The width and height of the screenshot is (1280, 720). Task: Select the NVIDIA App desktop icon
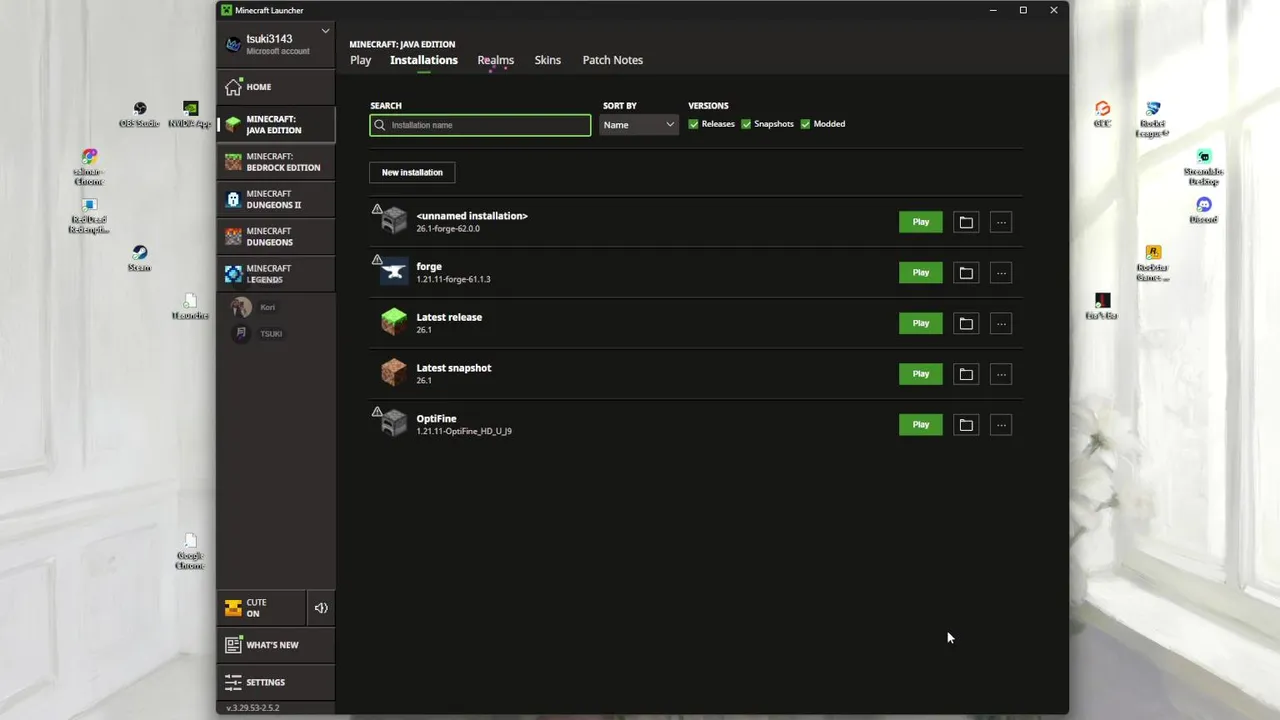click(x=190, y=114)
